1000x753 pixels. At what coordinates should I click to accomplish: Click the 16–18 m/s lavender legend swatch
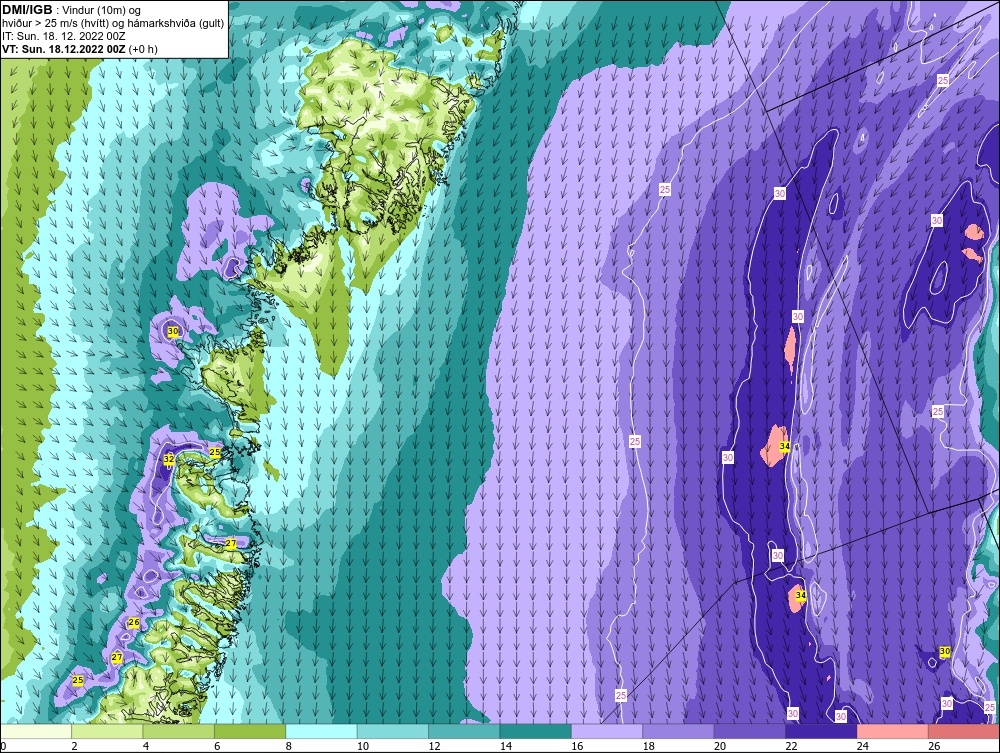click(607, 731)
